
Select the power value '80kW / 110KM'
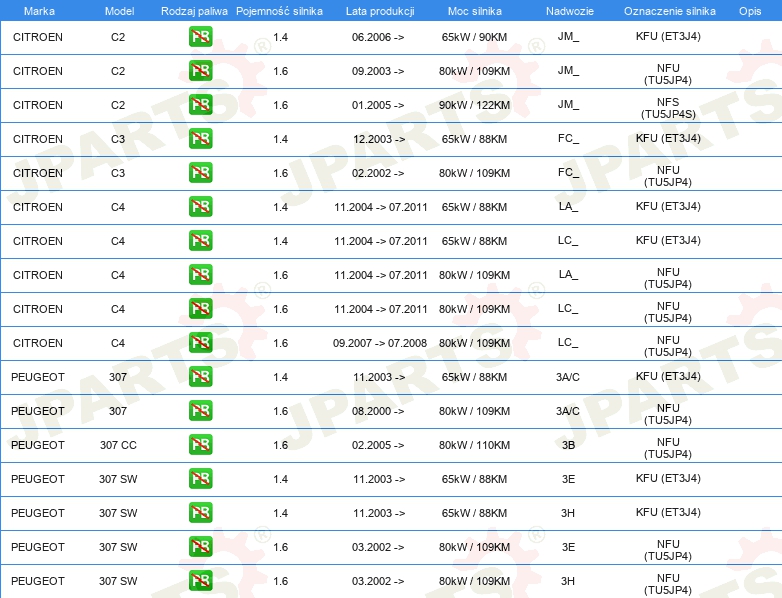[474, 445]
